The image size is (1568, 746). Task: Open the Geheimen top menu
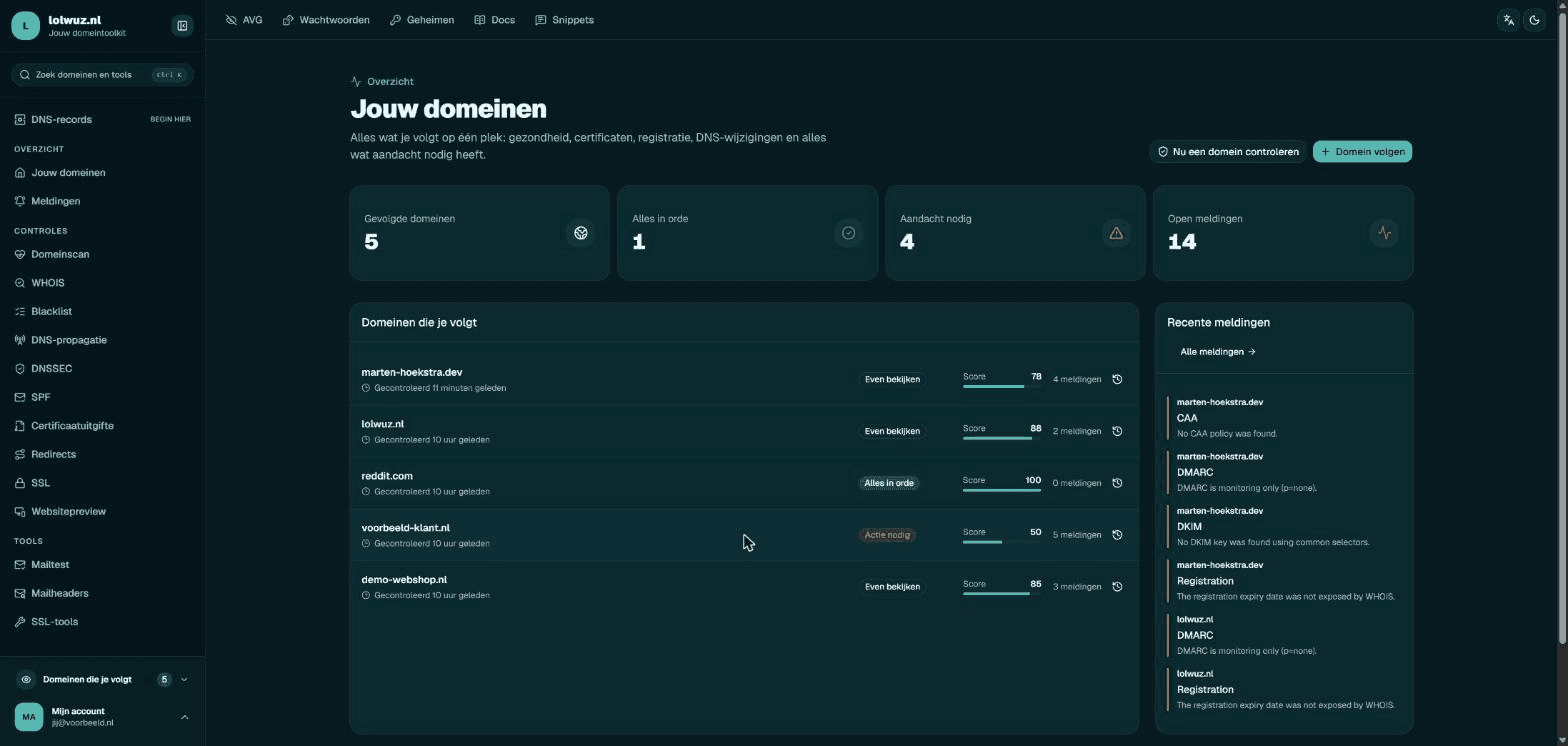[422, 20]
